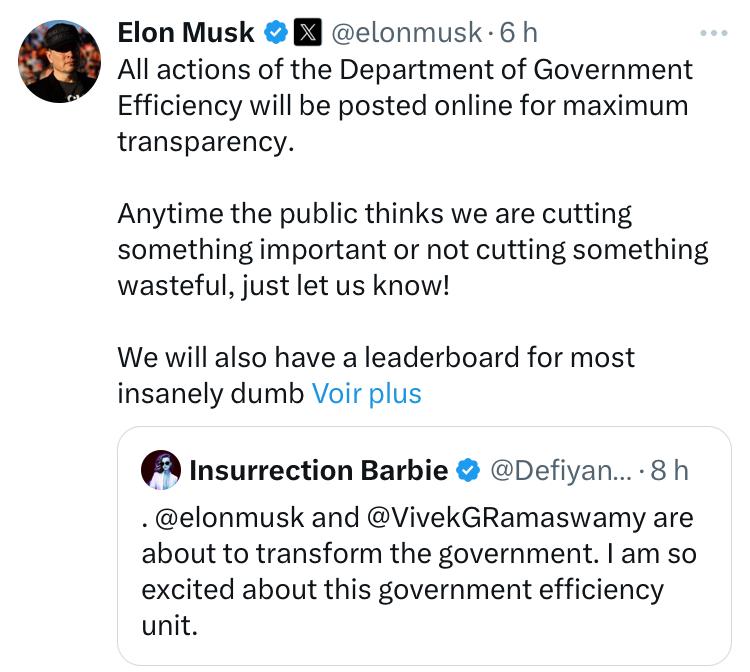This screenshot has width=750, height=672.
Task: Click the word transparency in the post
Action: [206, 141]
